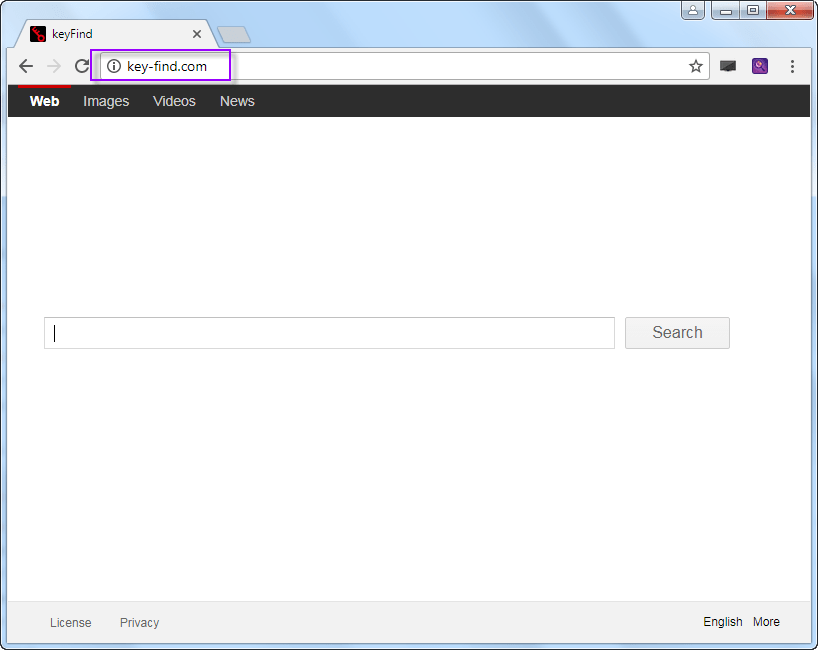Minimize the Chrome window

point(726,10)
